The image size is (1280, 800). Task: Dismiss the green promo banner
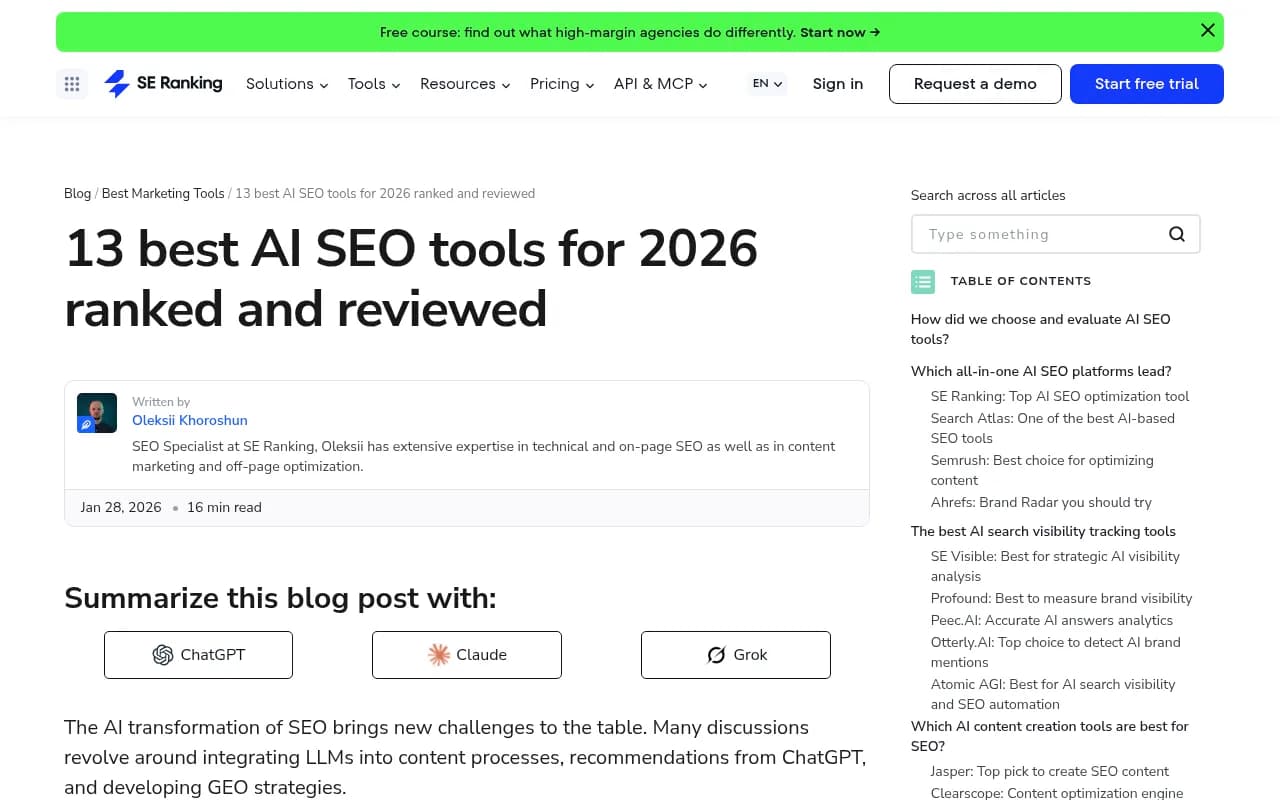pos(1207,31)
